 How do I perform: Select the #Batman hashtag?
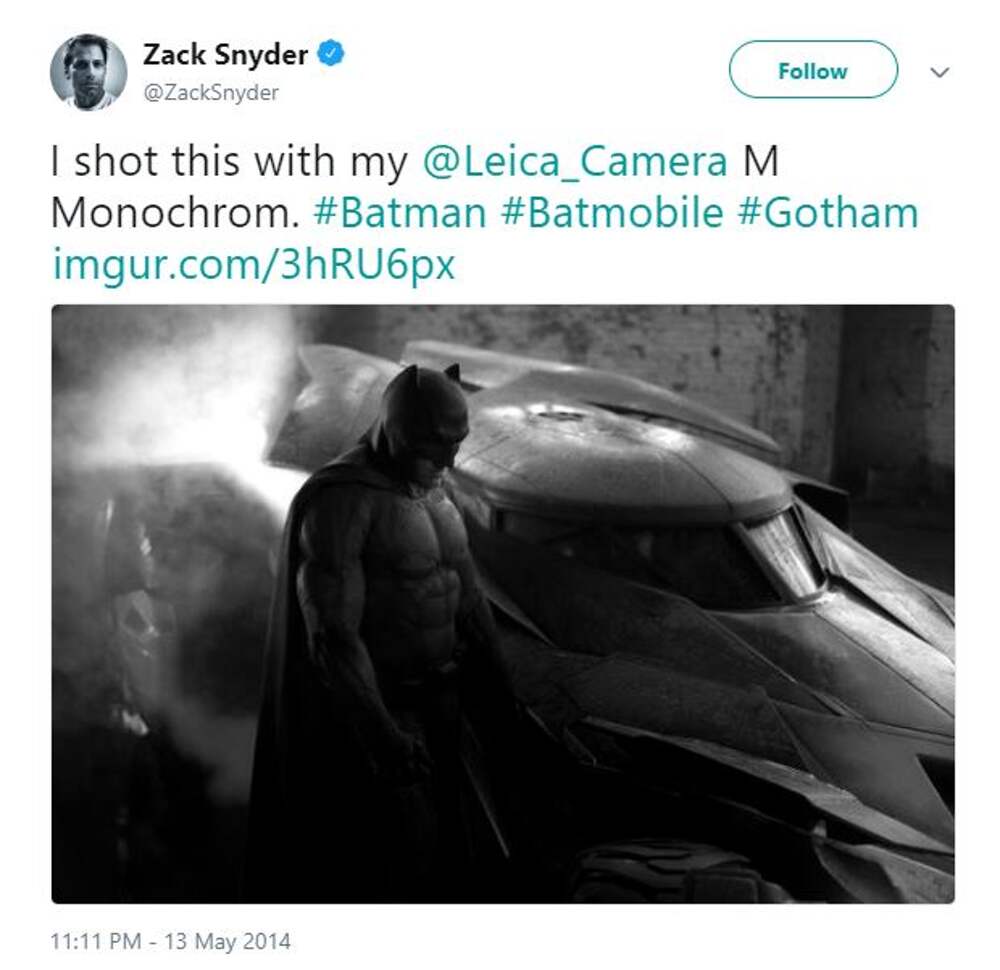pos(399,213)
